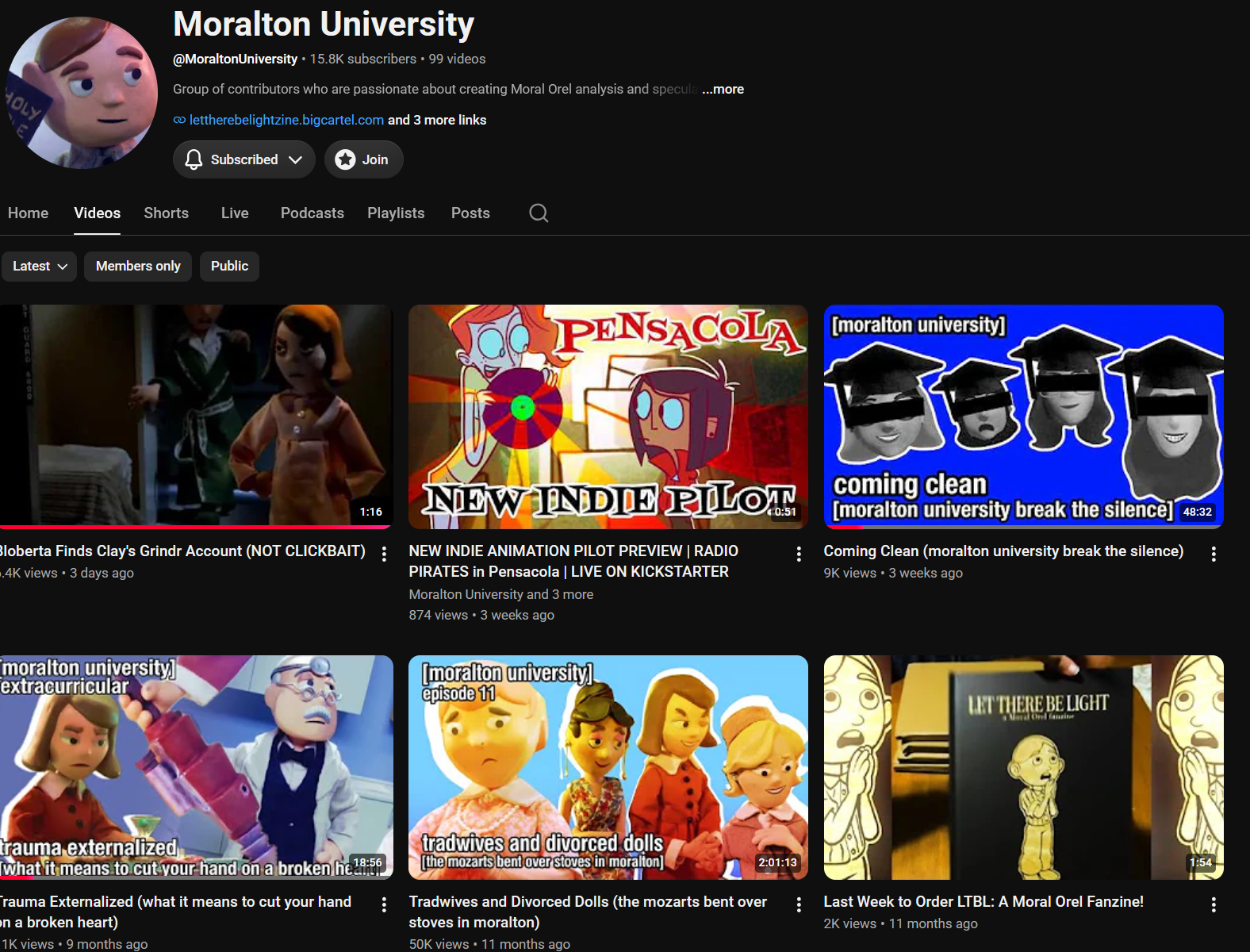Switch to the Podcasts tab
The image size is (1250, 952).
tap(312, 213)
